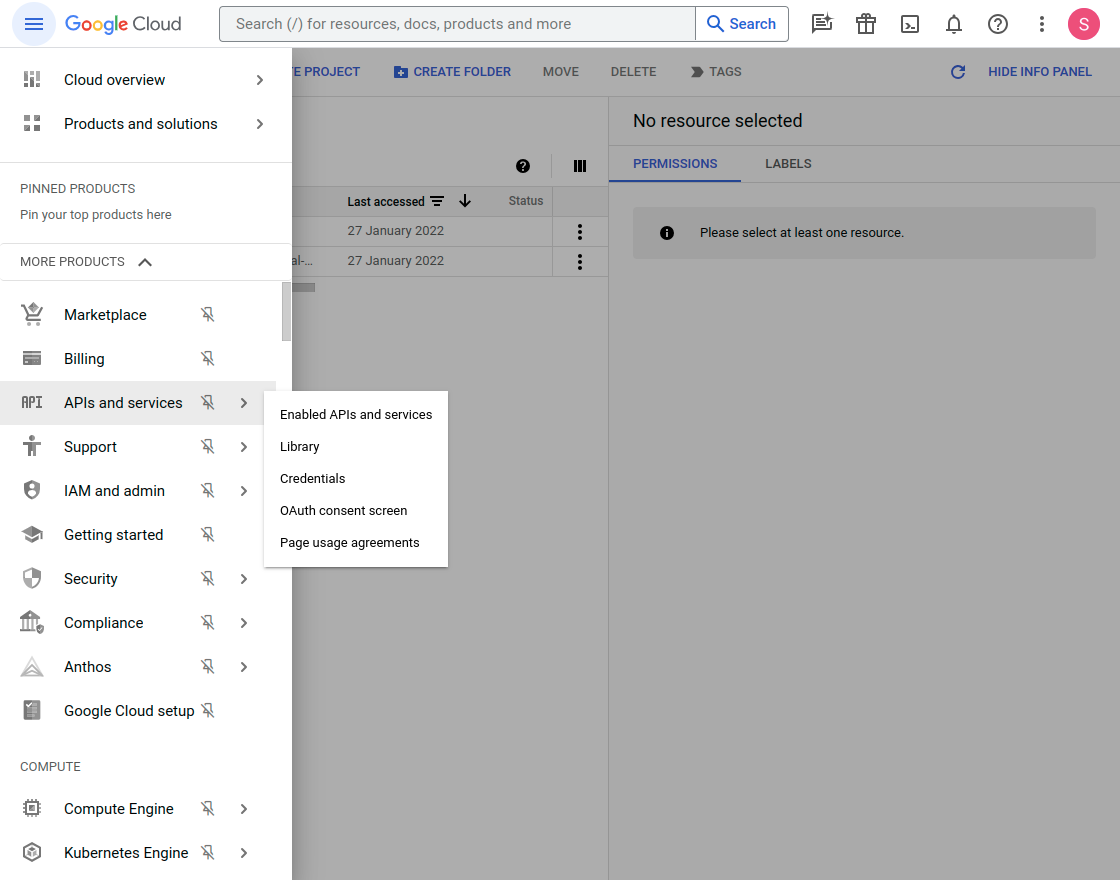Image resolution: width=1120 pixels, height=880 pixels.
Task: Expand the Anthos submenu chevron
Action: (244, 666)
